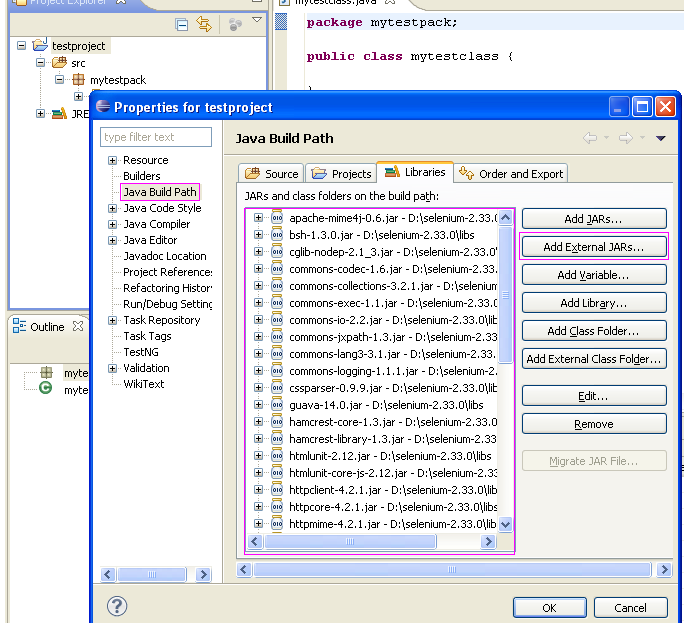Open Project References page
This screenshot has width=684, height=623.
[168, 272]
